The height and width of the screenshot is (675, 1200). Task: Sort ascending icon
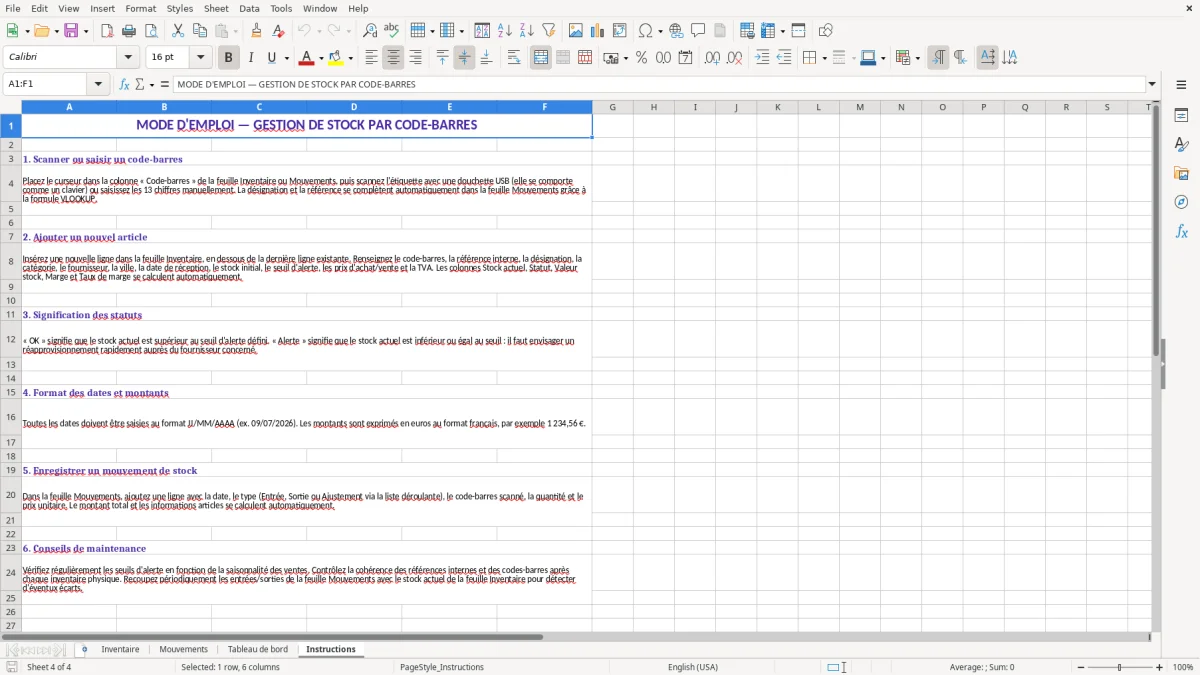(x=505, y=31)
